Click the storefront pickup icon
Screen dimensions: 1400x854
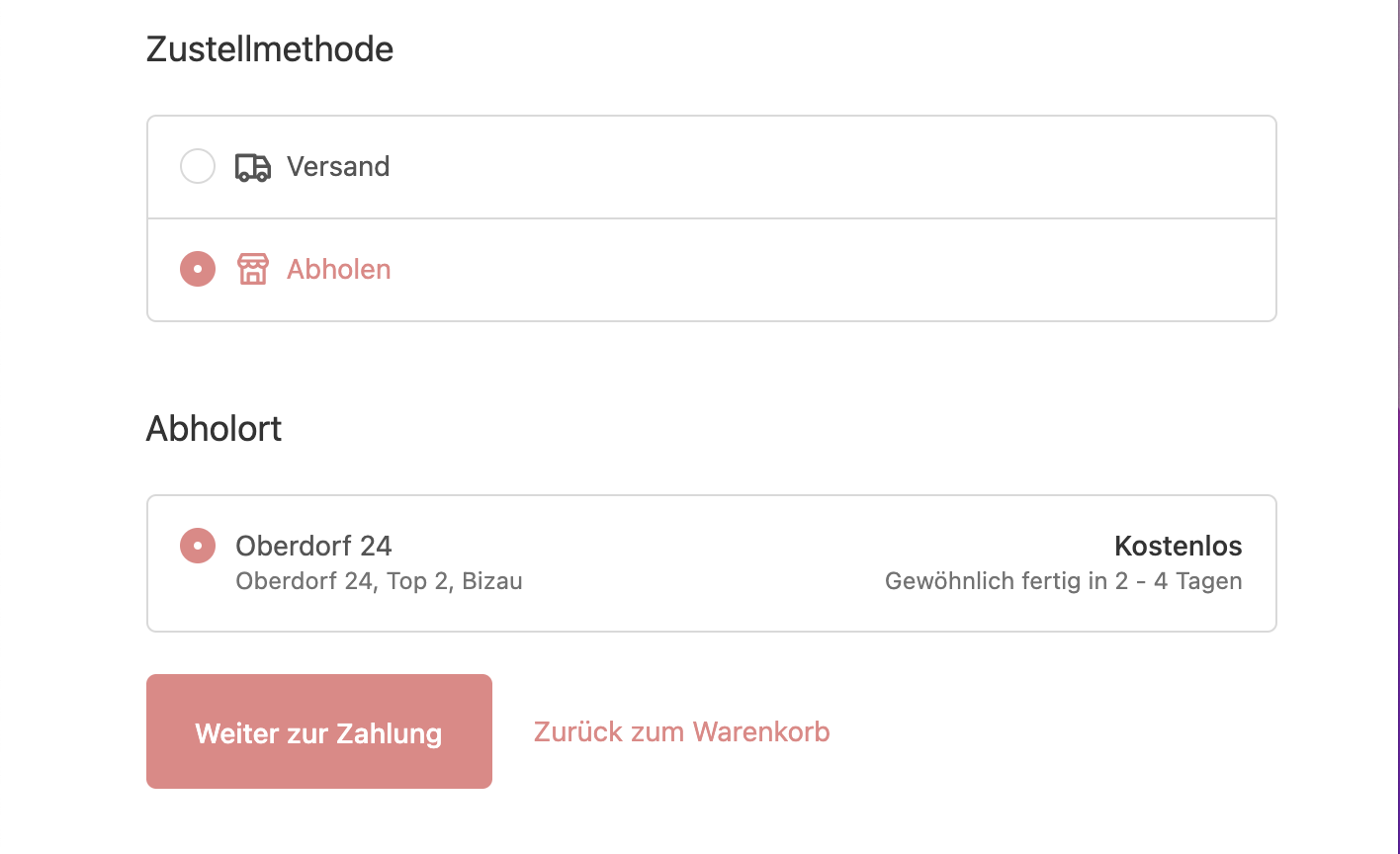(253, 269)
